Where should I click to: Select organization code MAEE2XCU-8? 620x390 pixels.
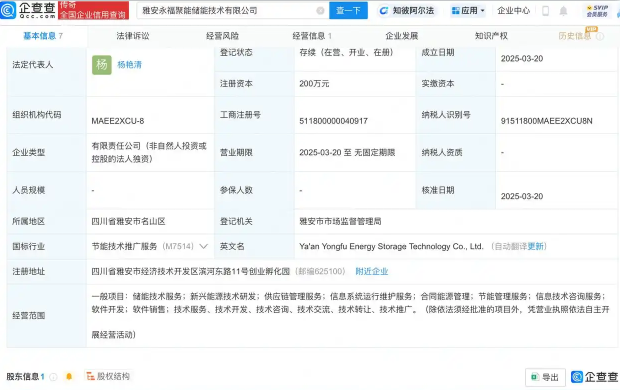coord(117,121)
